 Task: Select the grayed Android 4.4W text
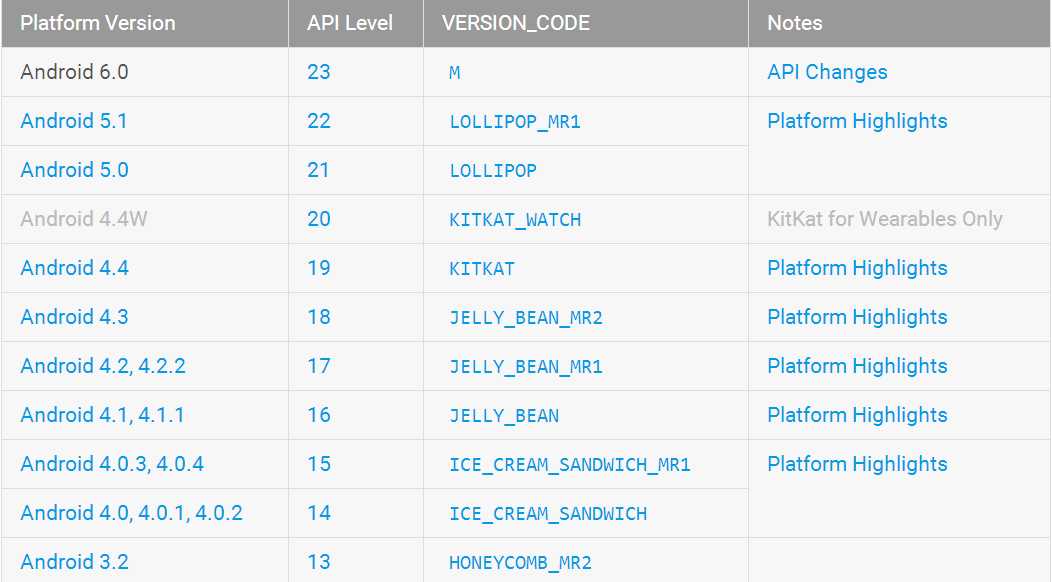coord(84,219)
